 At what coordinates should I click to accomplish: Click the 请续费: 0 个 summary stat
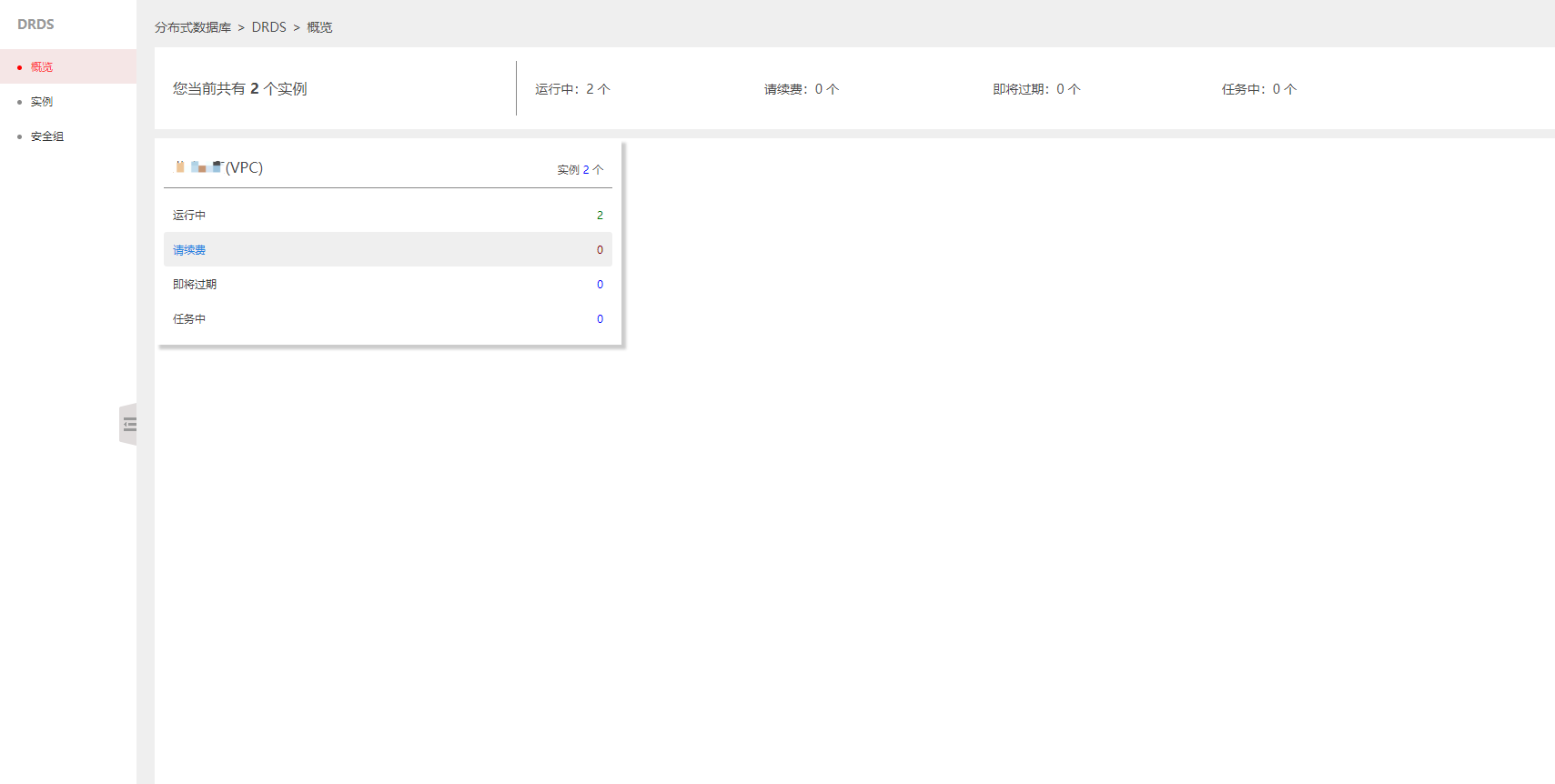802,89
